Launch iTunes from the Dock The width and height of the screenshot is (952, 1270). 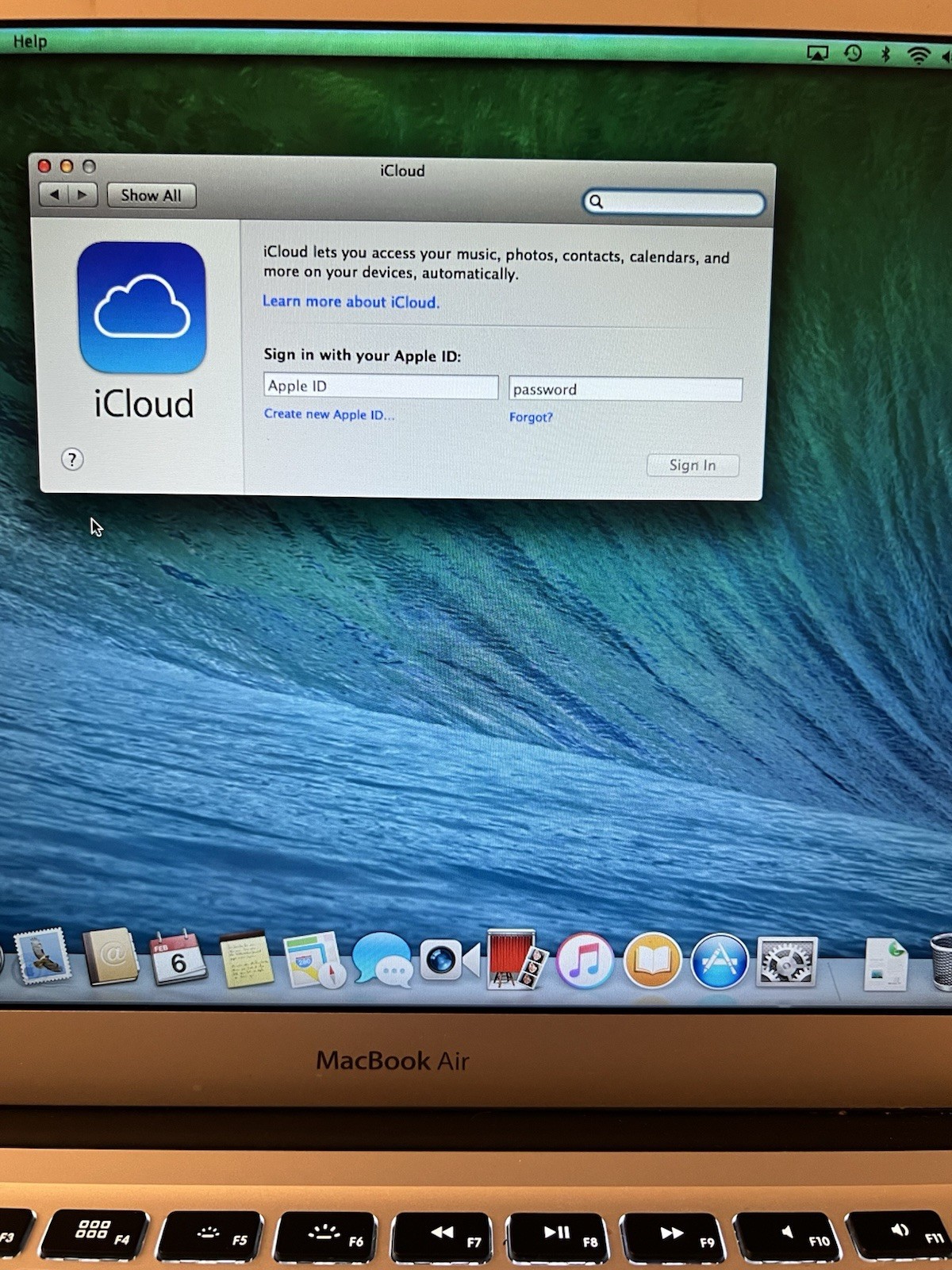585,961
